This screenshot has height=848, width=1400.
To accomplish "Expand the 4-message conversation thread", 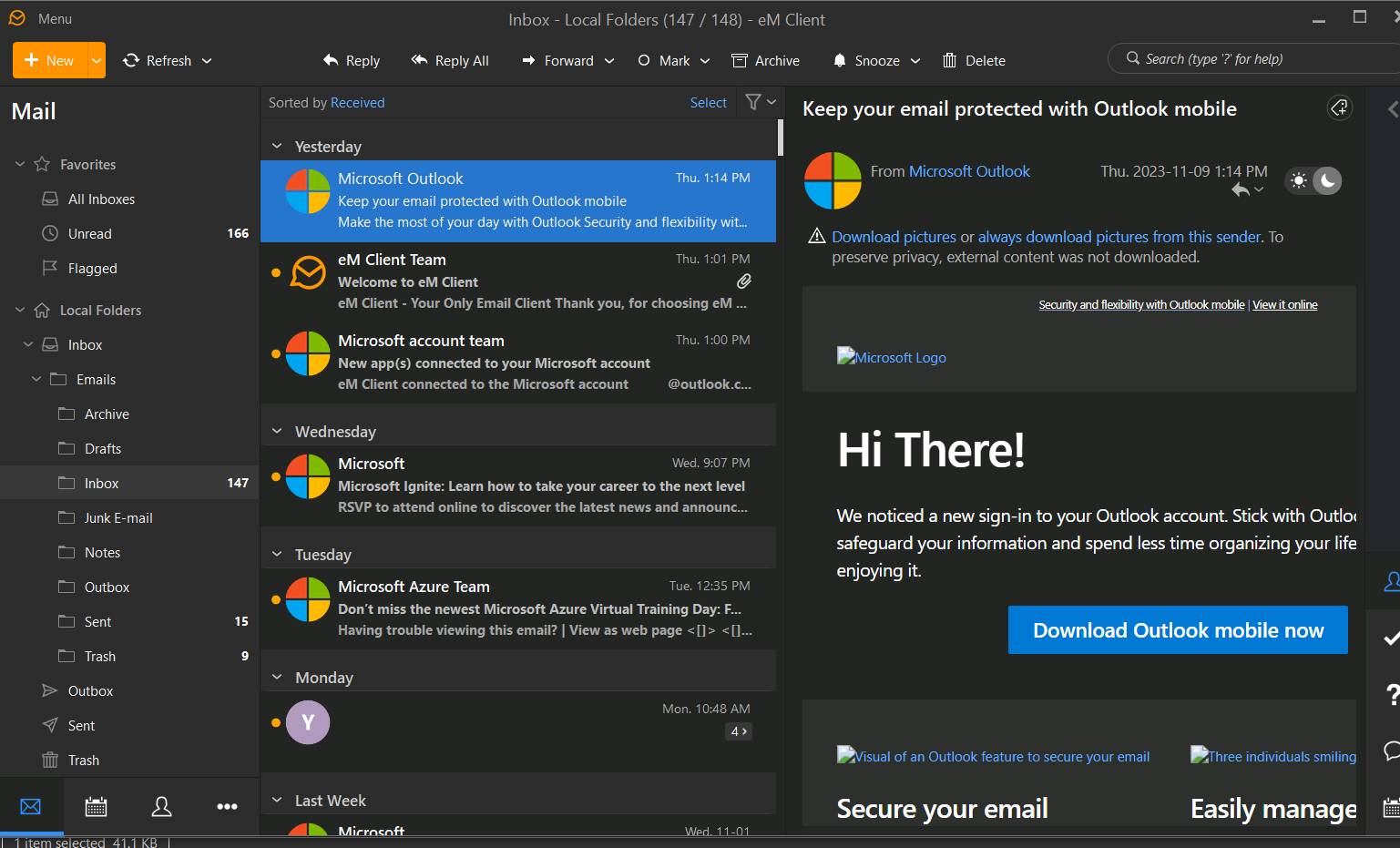I will (x=739, y=731).
